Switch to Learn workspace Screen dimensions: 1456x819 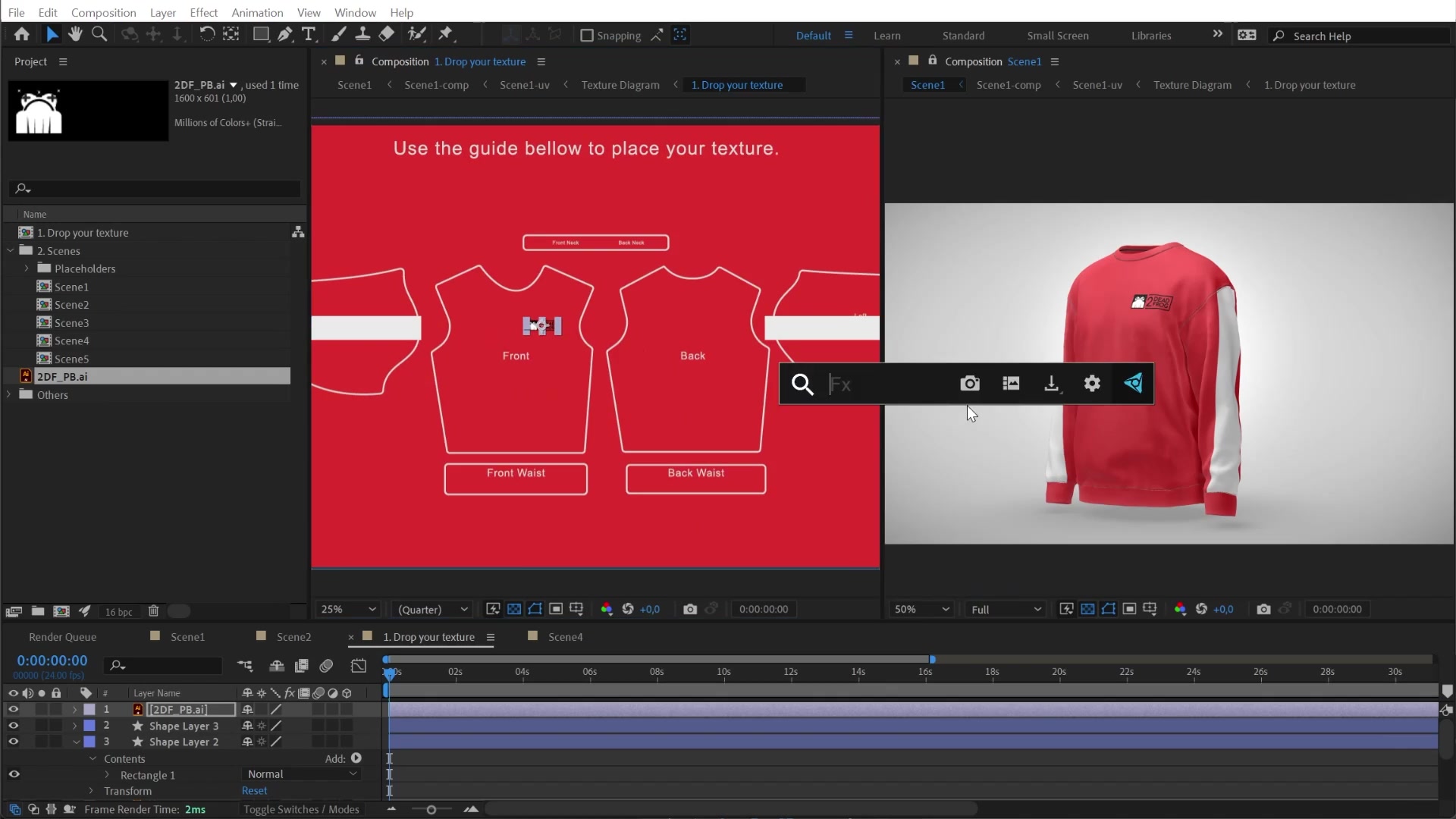[x=886, y=36]
